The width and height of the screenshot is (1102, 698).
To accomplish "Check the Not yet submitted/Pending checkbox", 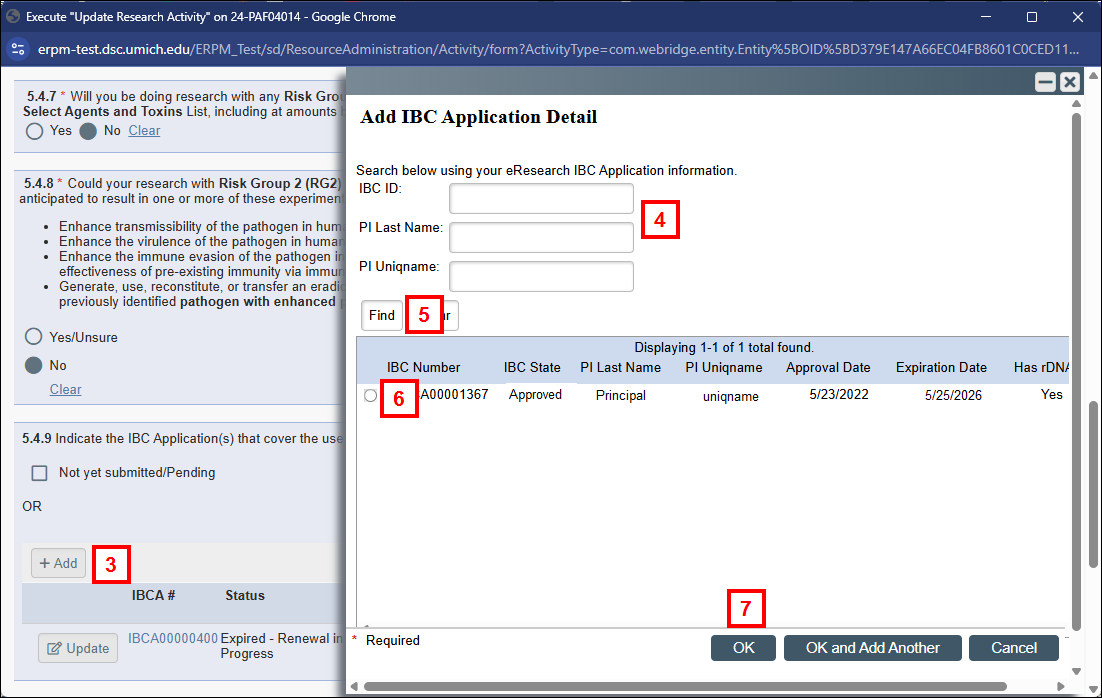I will pyautogui.click(x=37, y=474).
